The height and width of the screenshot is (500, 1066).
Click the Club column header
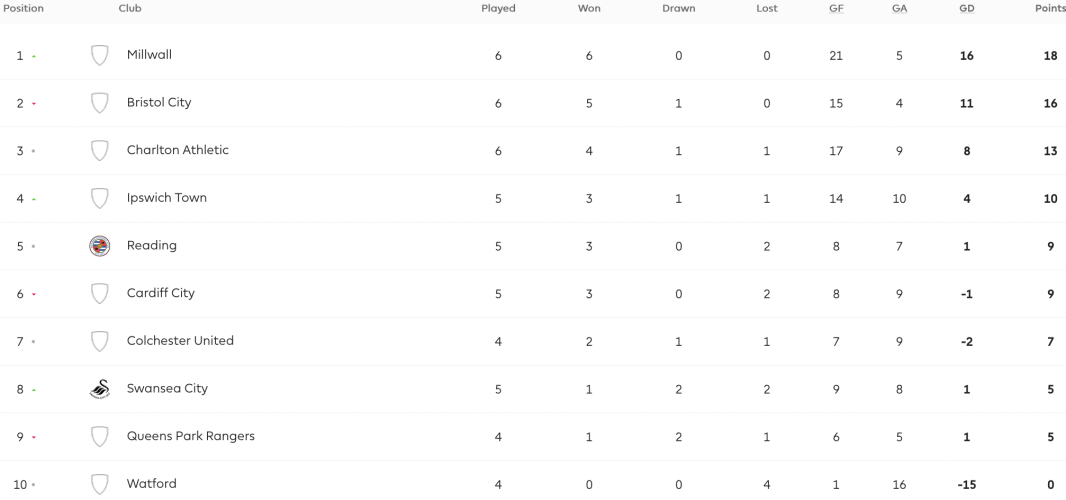click(130, 9)
